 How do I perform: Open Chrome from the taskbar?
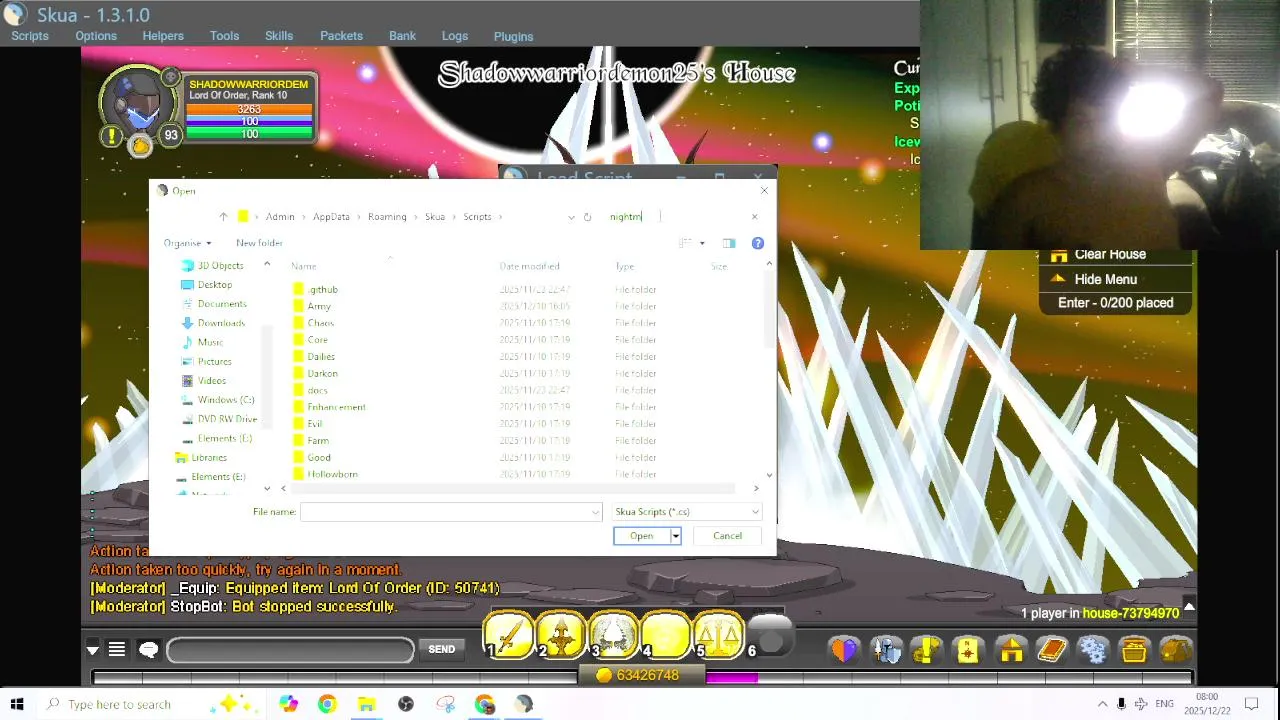coord(327,704)
